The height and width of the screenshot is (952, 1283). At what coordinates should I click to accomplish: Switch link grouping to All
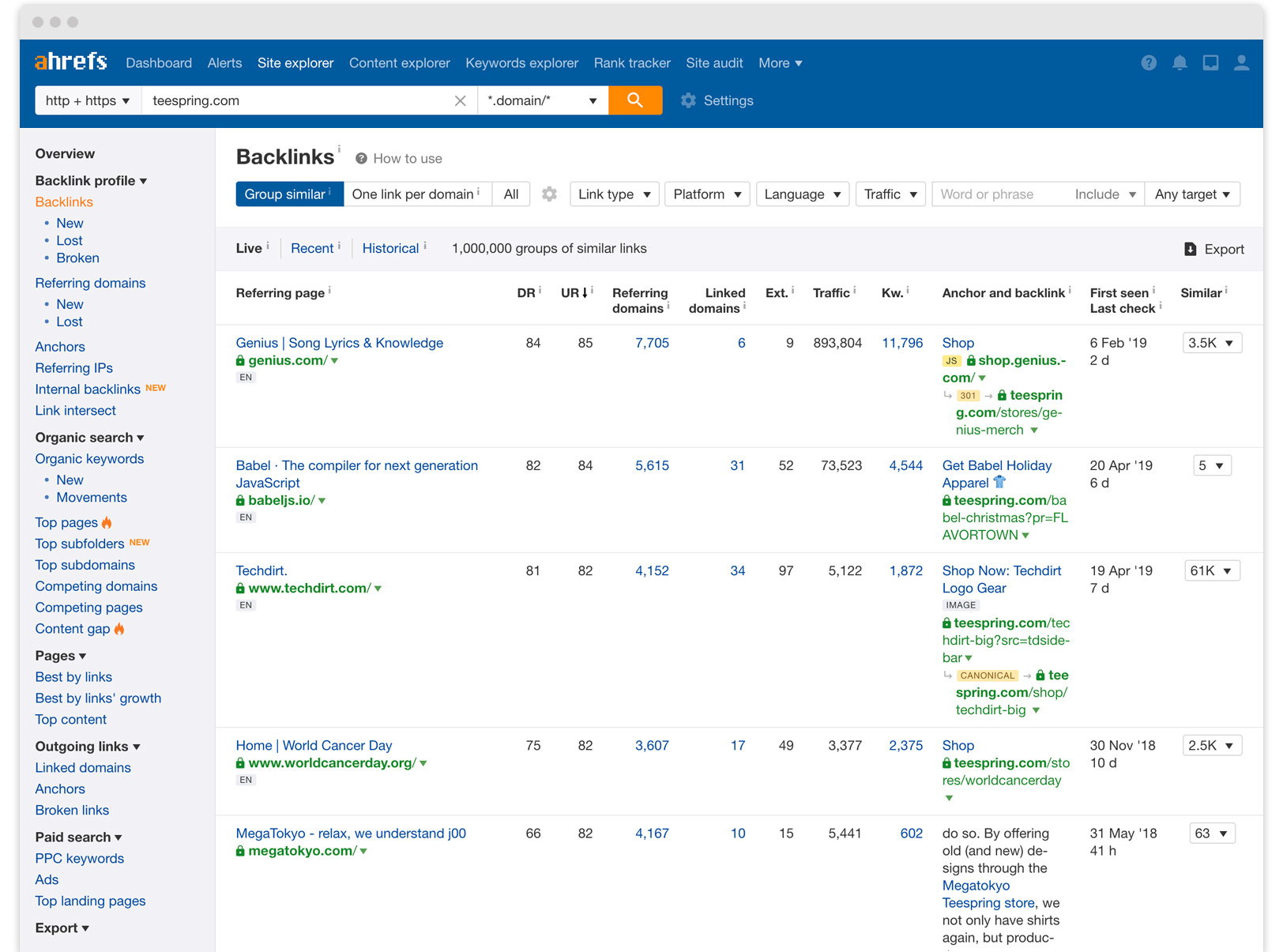coord(511,194)
